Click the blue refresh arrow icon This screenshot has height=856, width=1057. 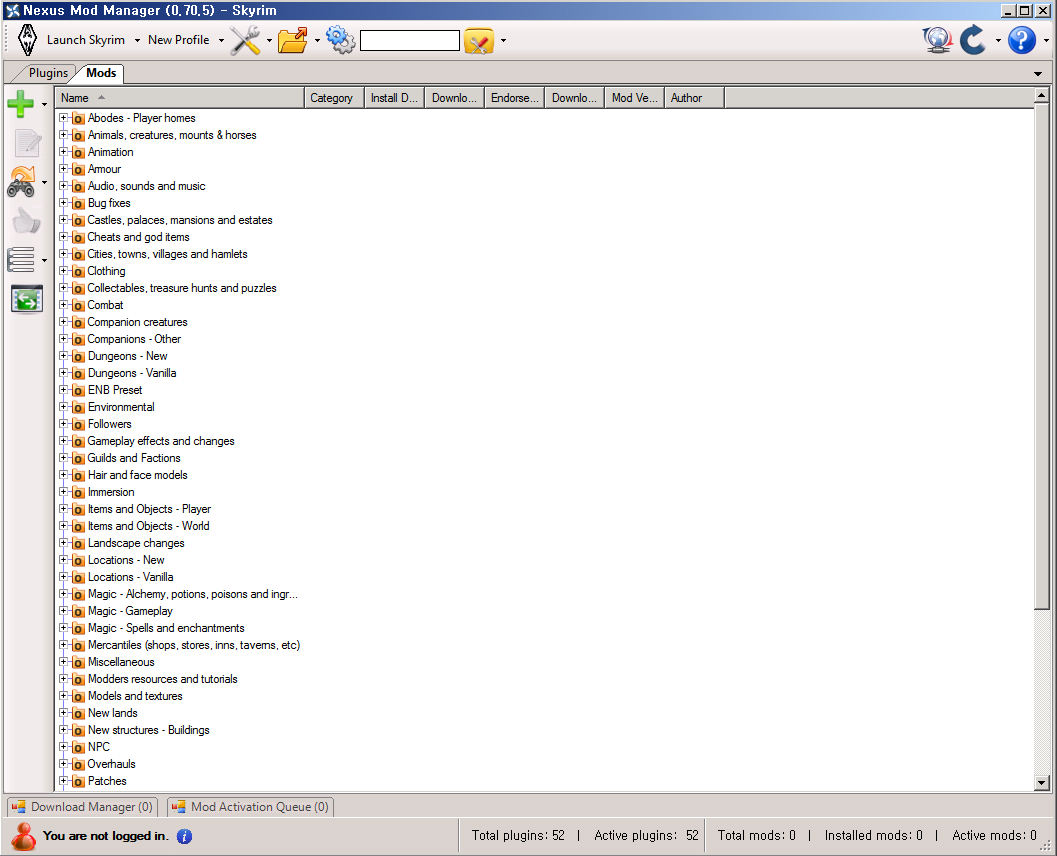tap(973, 40)
